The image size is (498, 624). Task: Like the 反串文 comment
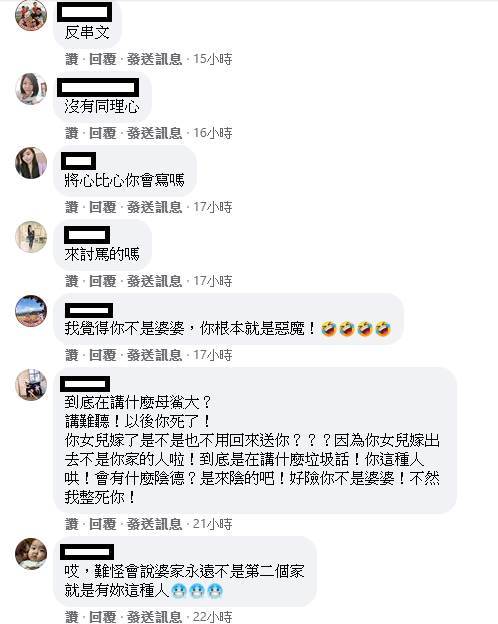tap(72, 59)
